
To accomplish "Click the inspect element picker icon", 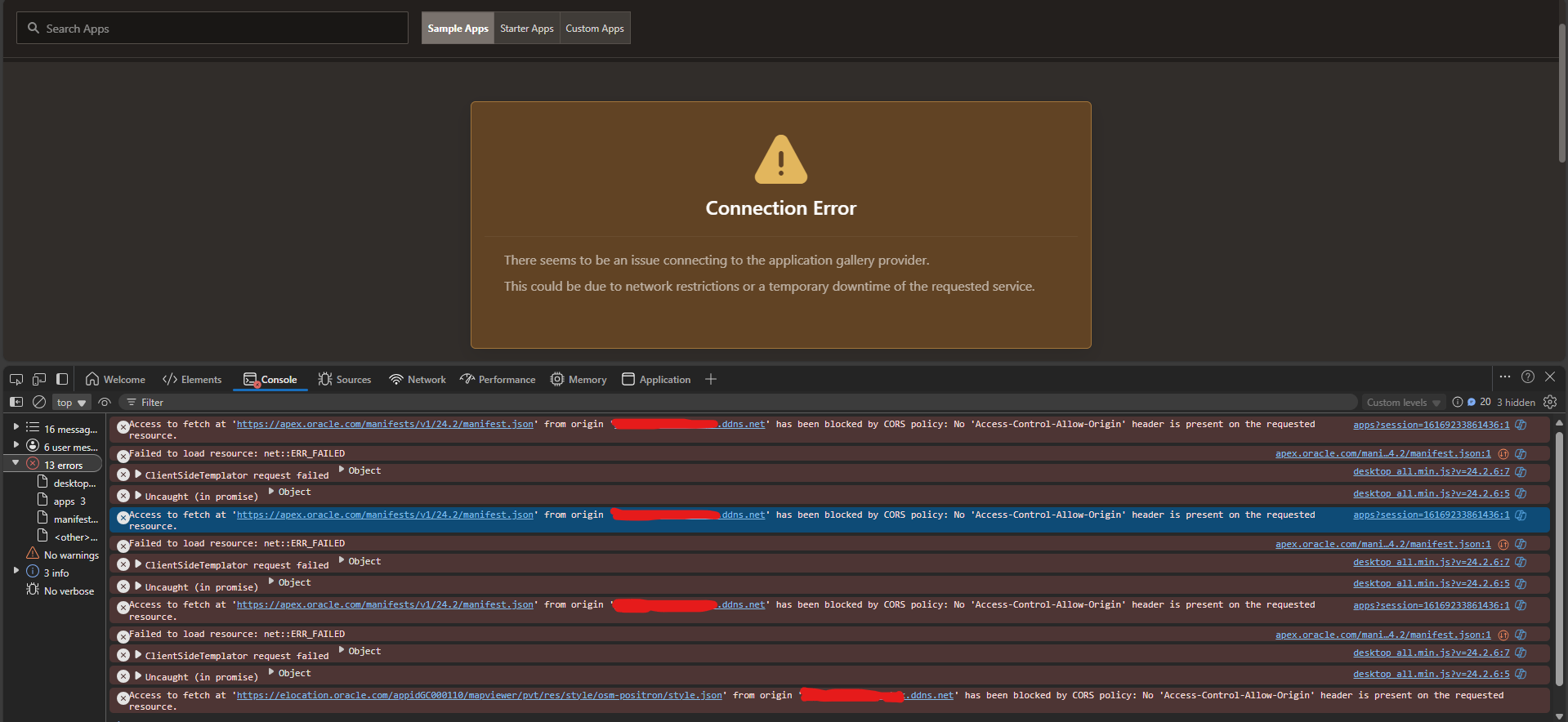I will 16,379.
